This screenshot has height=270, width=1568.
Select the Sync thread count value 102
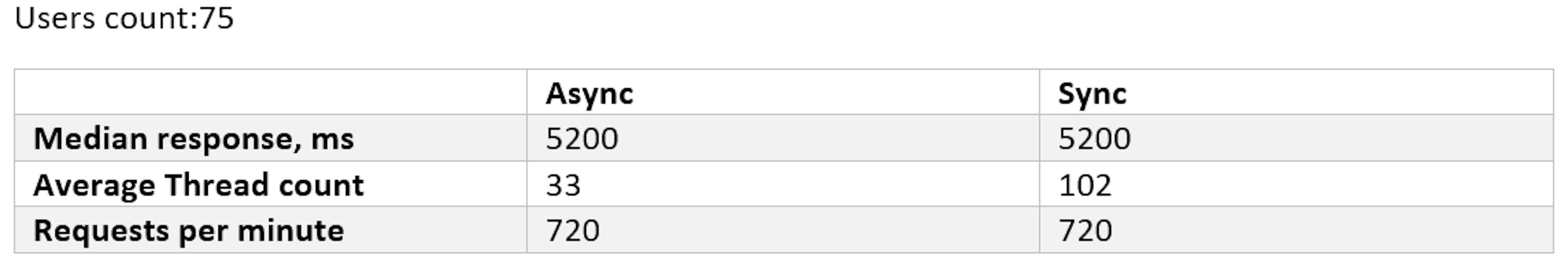[1085, 185]
